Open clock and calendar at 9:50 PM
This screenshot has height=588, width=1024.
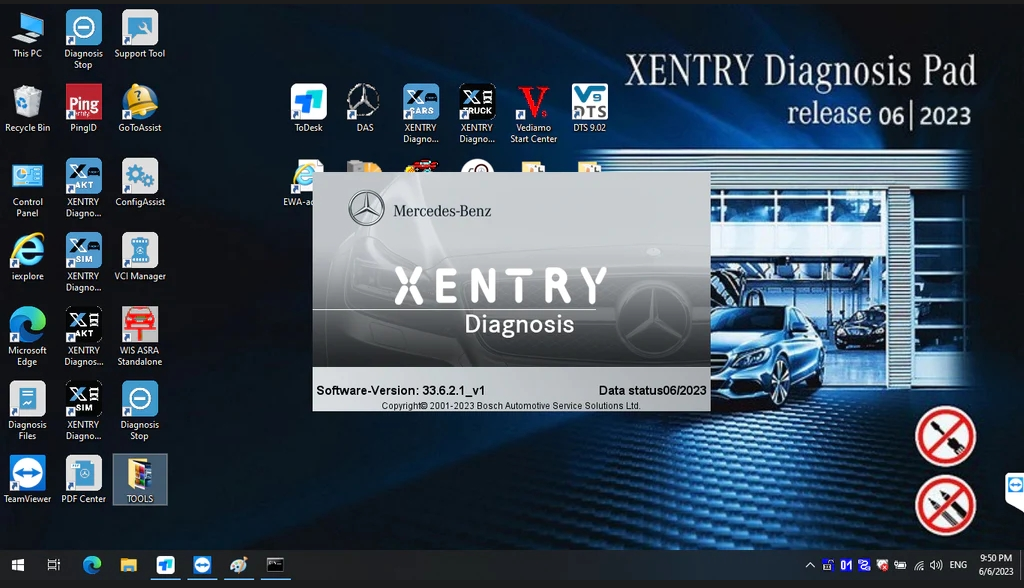[996, 565]
